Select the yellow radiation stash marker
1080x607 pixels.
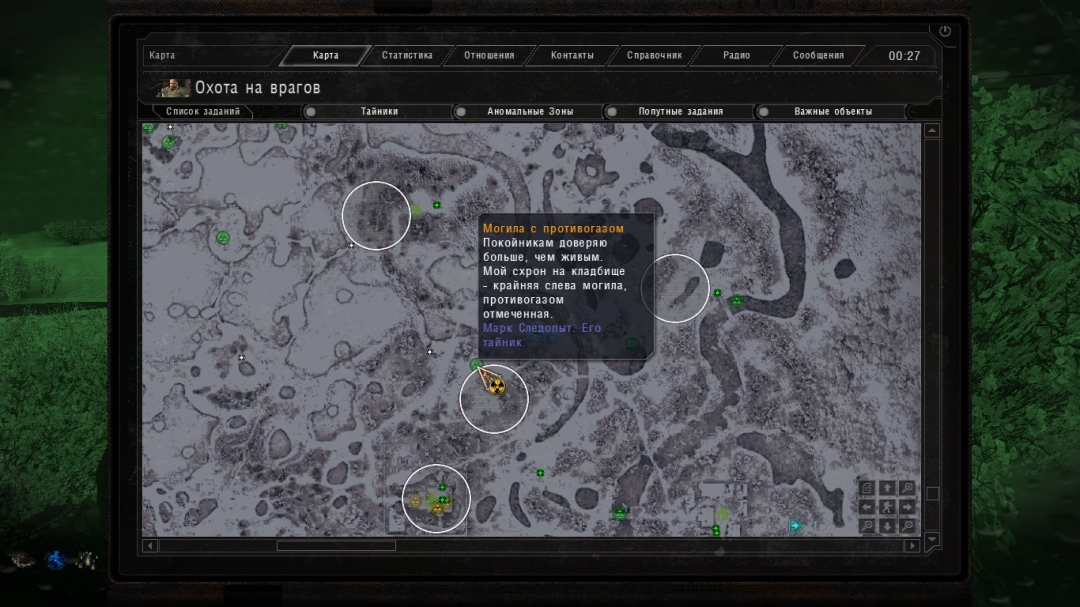tap(497, 387)
